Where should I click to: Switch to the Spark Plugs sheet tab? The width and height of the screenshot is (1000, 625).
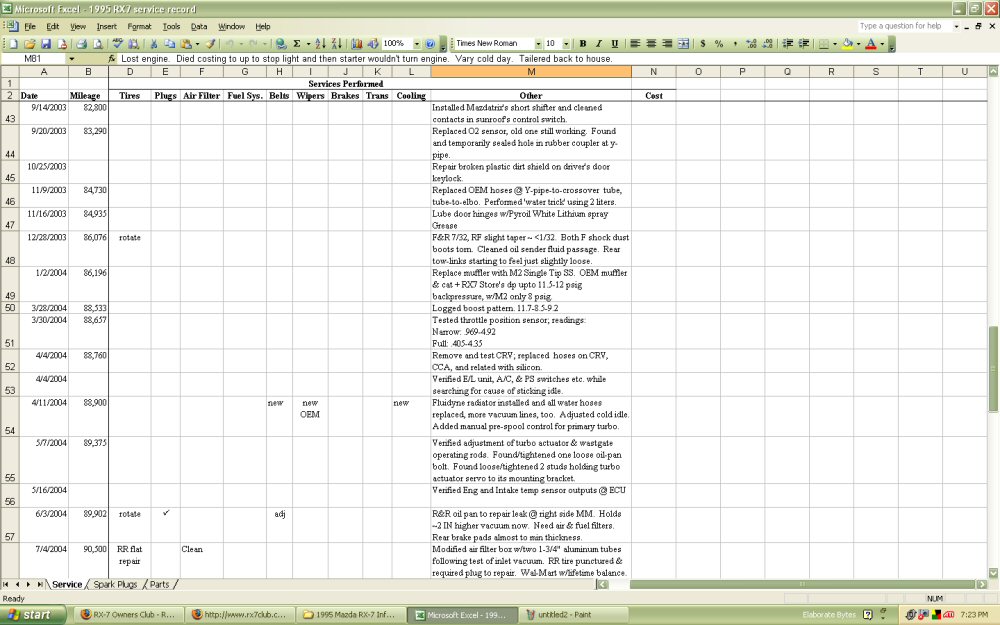pyautogui.click(x=115, y=584)
